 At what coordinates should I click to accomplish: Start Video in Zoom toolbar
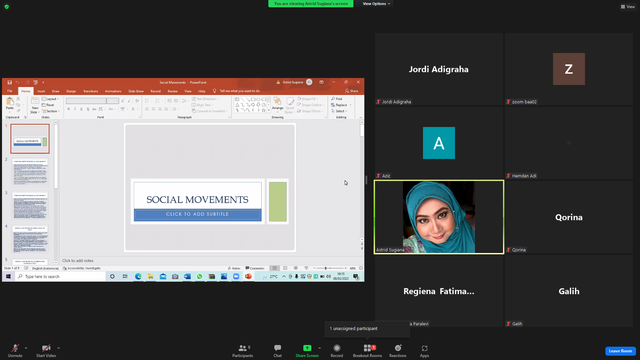click(x=46, y=350)
